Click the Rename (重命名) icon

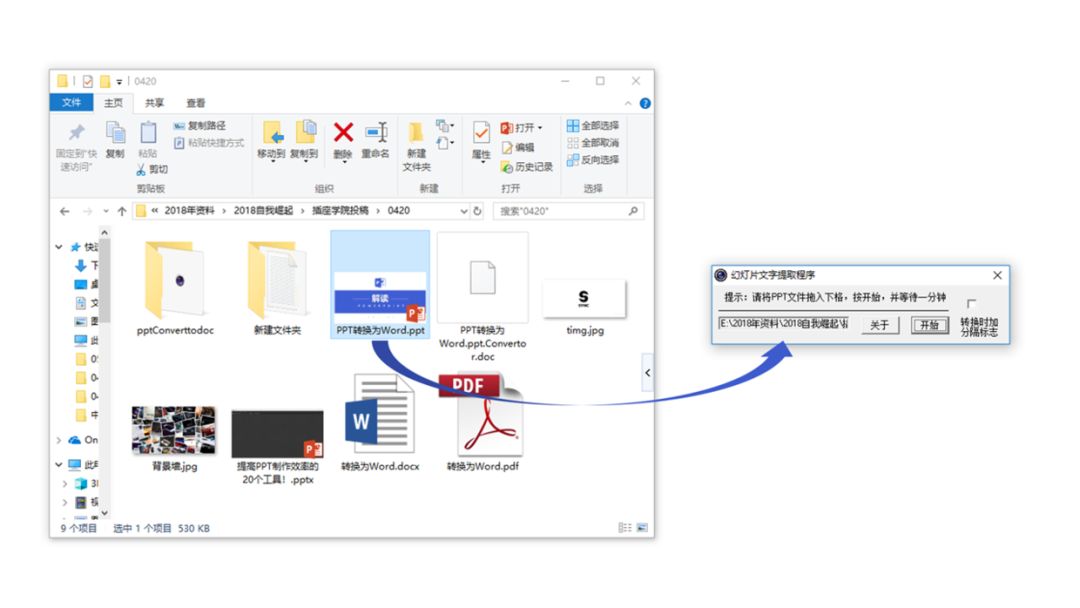pos(376,132)
